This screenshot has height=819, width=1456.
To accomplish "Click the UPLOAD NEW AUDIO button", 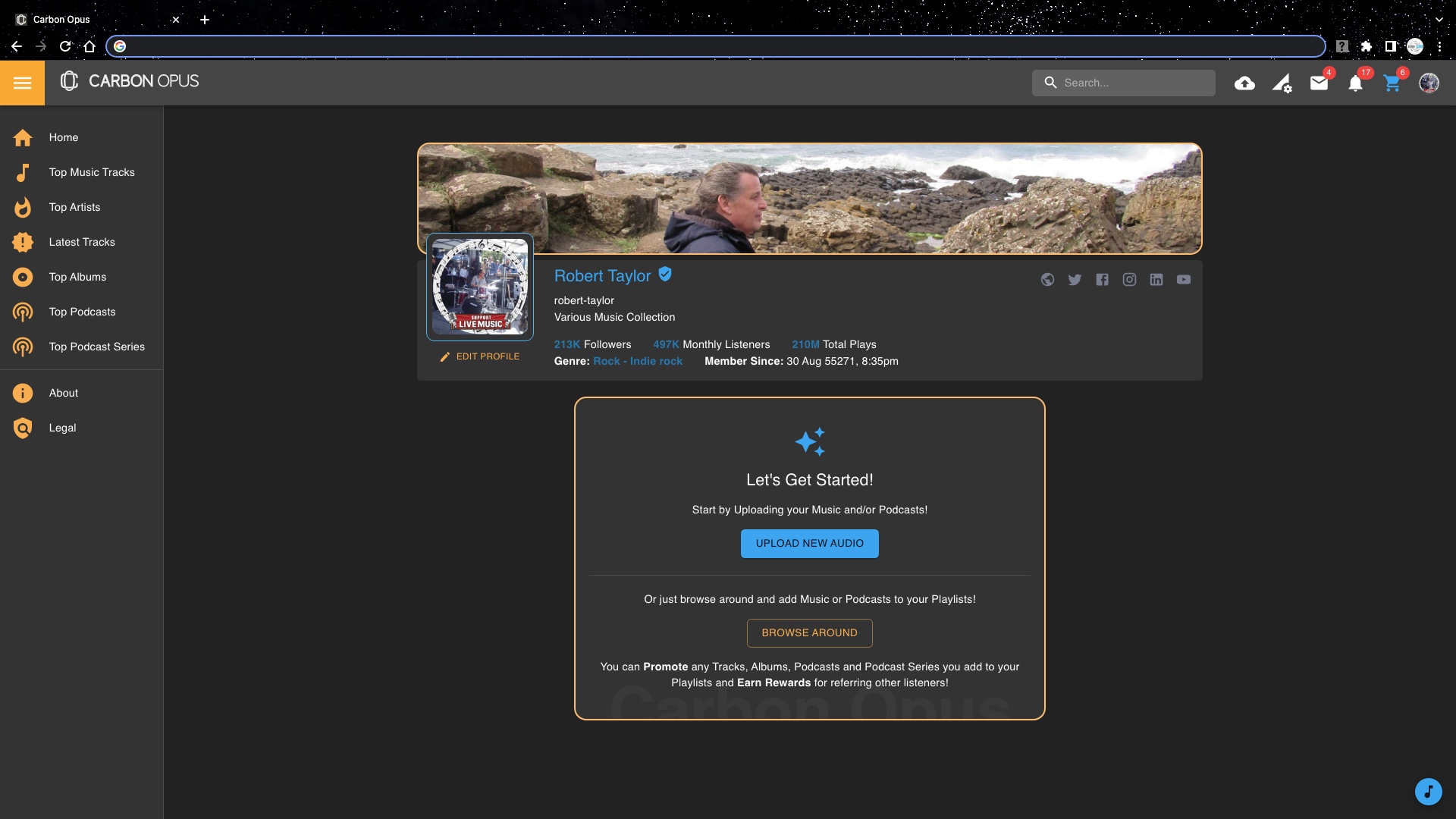I will click(809, 544).
